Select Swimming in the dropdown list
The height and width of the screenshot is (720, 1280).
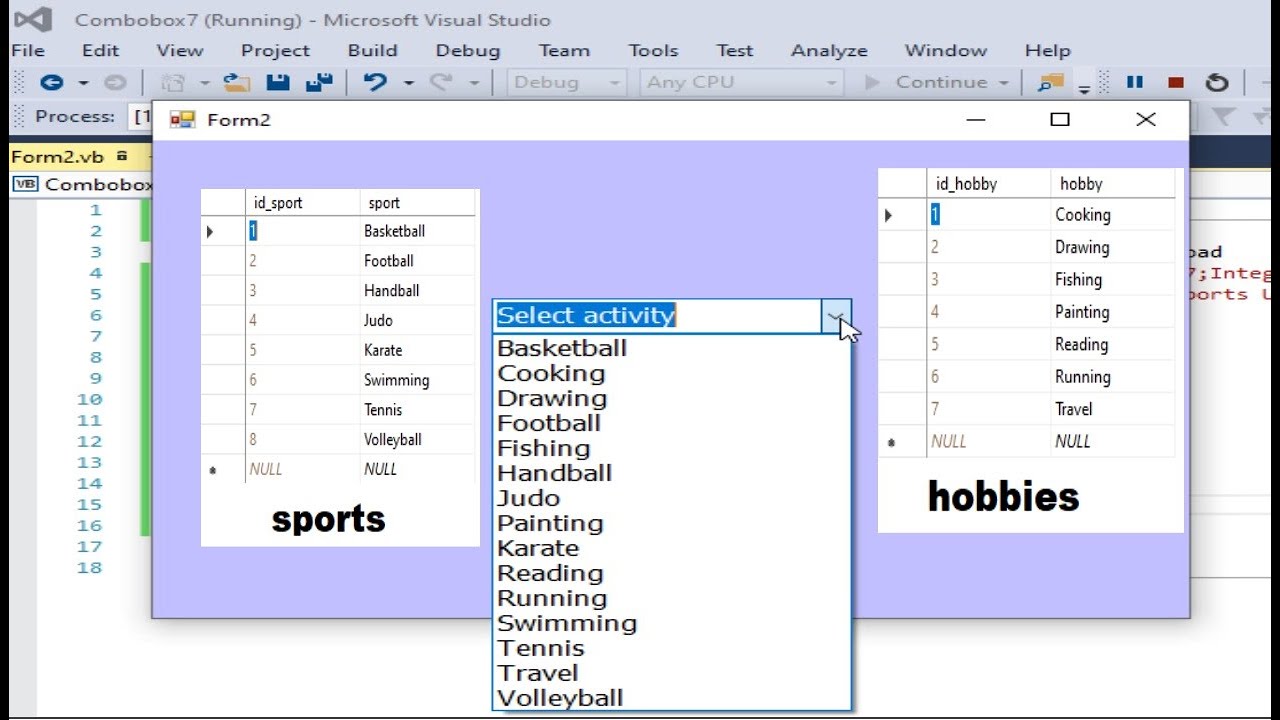[672, 623]
